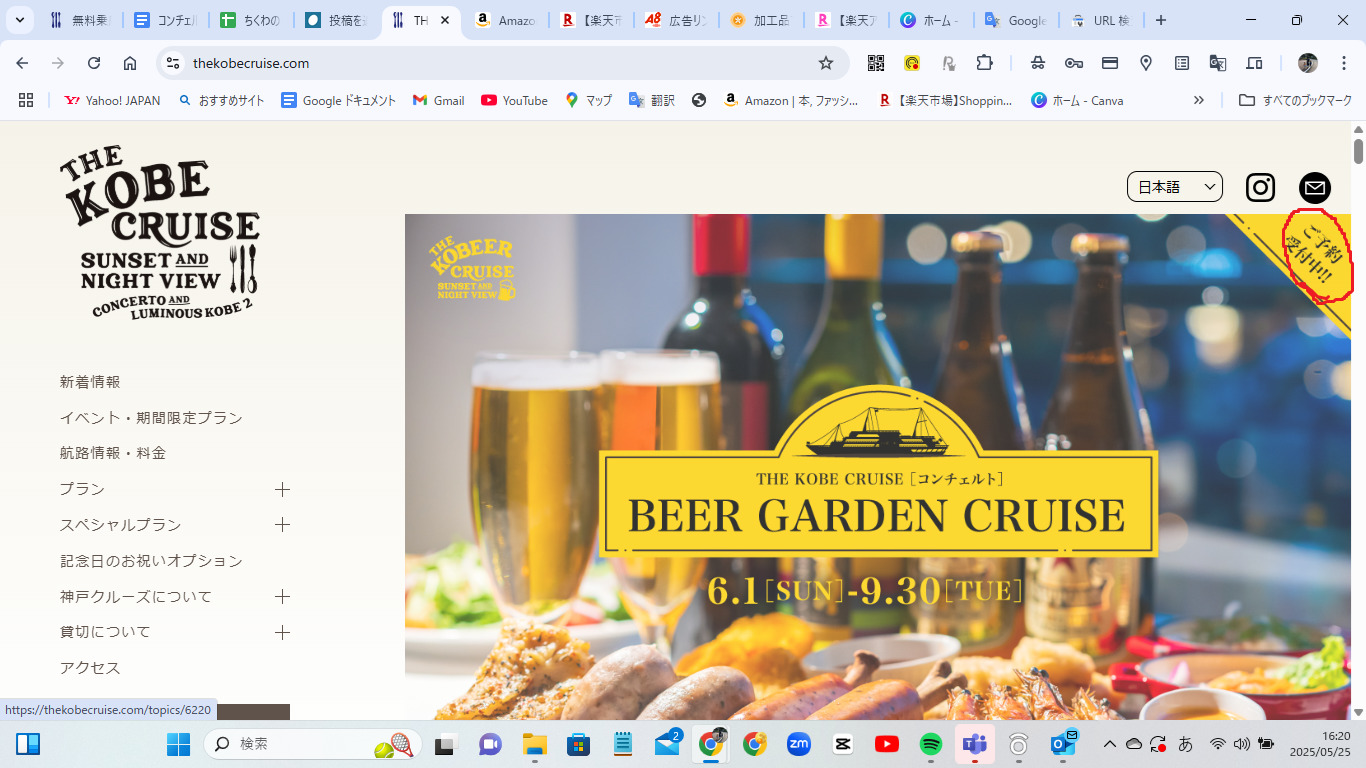Switch to the Google Translate tab
This screenshot has width=1366, height=768.
[1017, 20]
